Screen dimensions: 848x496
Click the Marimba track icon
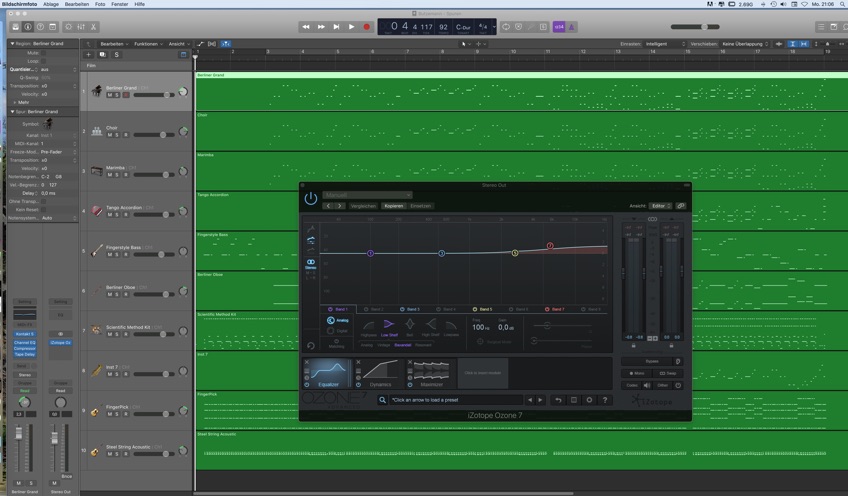[x=97, y=171]
